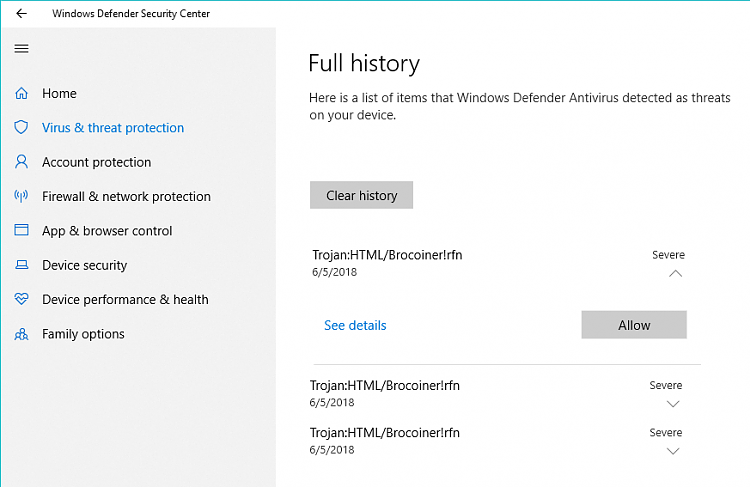The height and width of the screenshot is (487, 750).
Task: Open the hamburger navigation menu
Action: 22,48
